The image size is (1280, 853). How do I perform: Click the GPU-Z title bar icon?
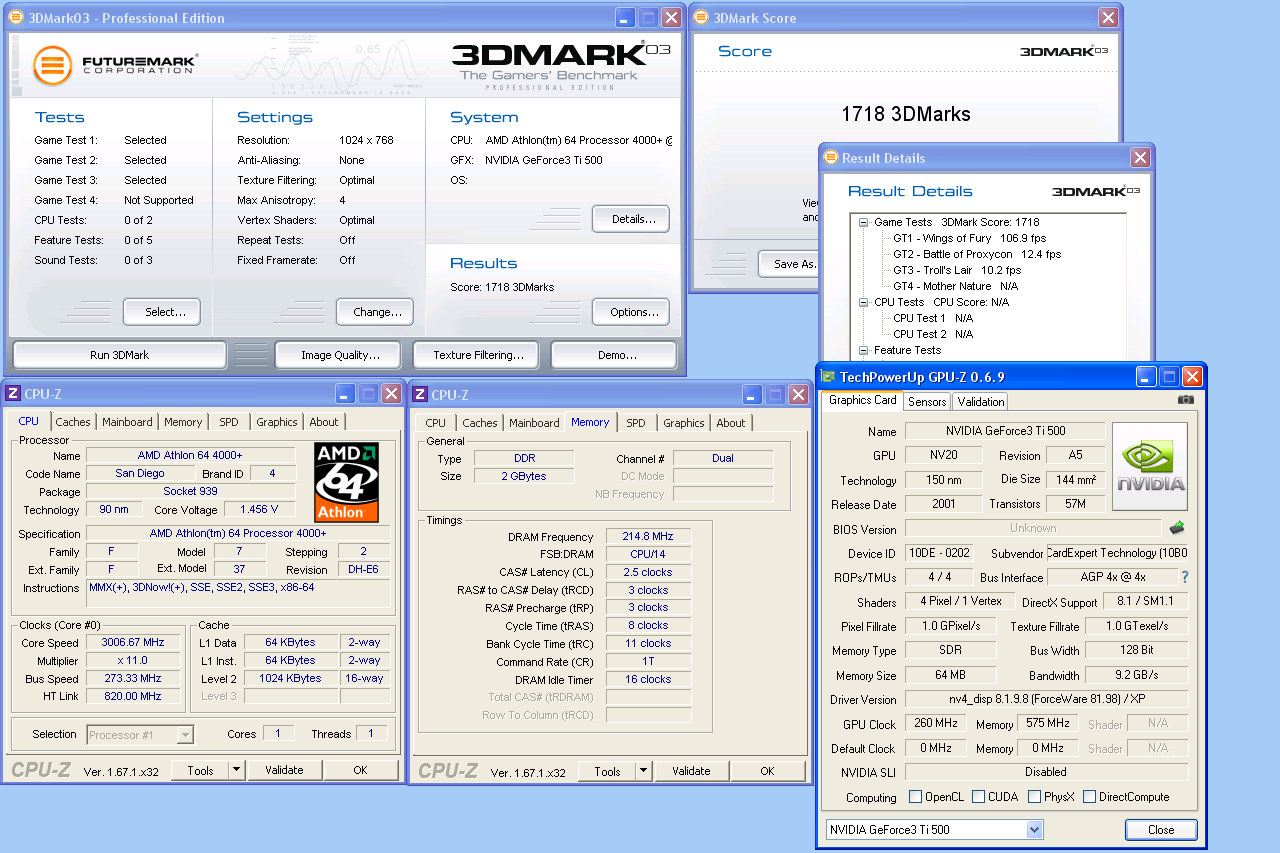[828, 377]
